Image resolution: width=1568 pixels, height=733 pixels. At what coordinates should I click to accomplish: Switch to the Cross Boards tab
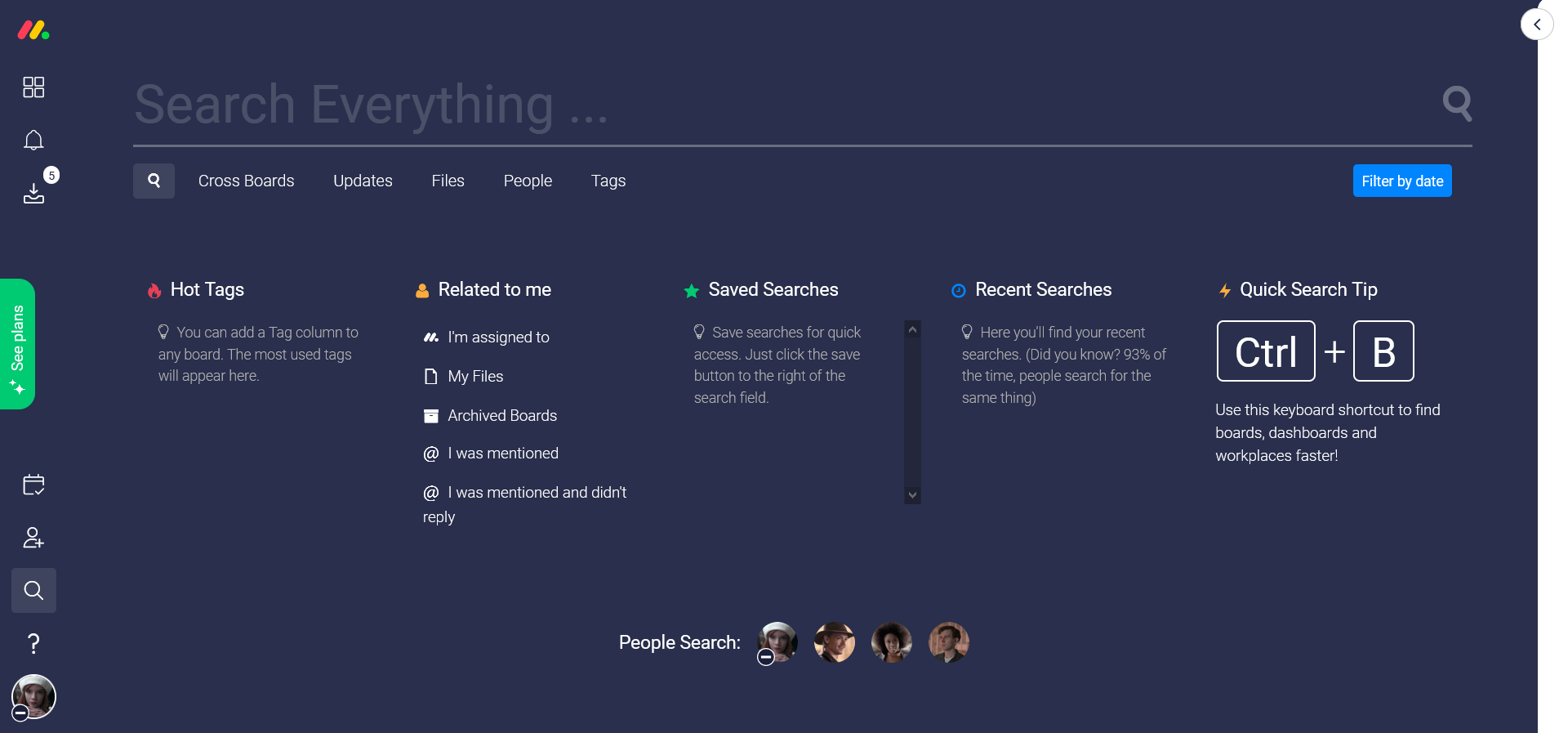point(246,181)
